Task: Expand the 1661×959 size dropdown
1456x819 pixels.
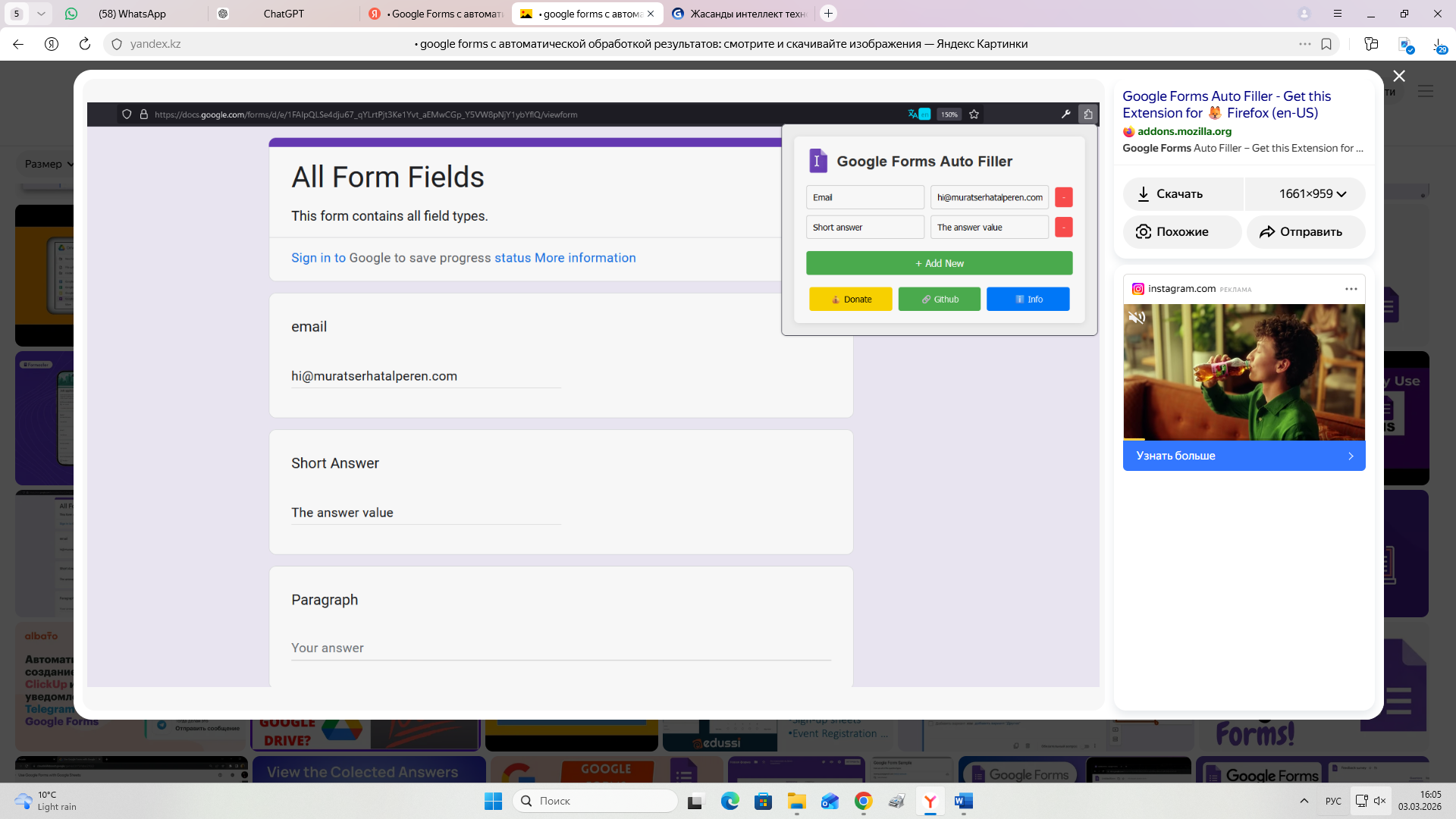Action: coord(1312,194)
